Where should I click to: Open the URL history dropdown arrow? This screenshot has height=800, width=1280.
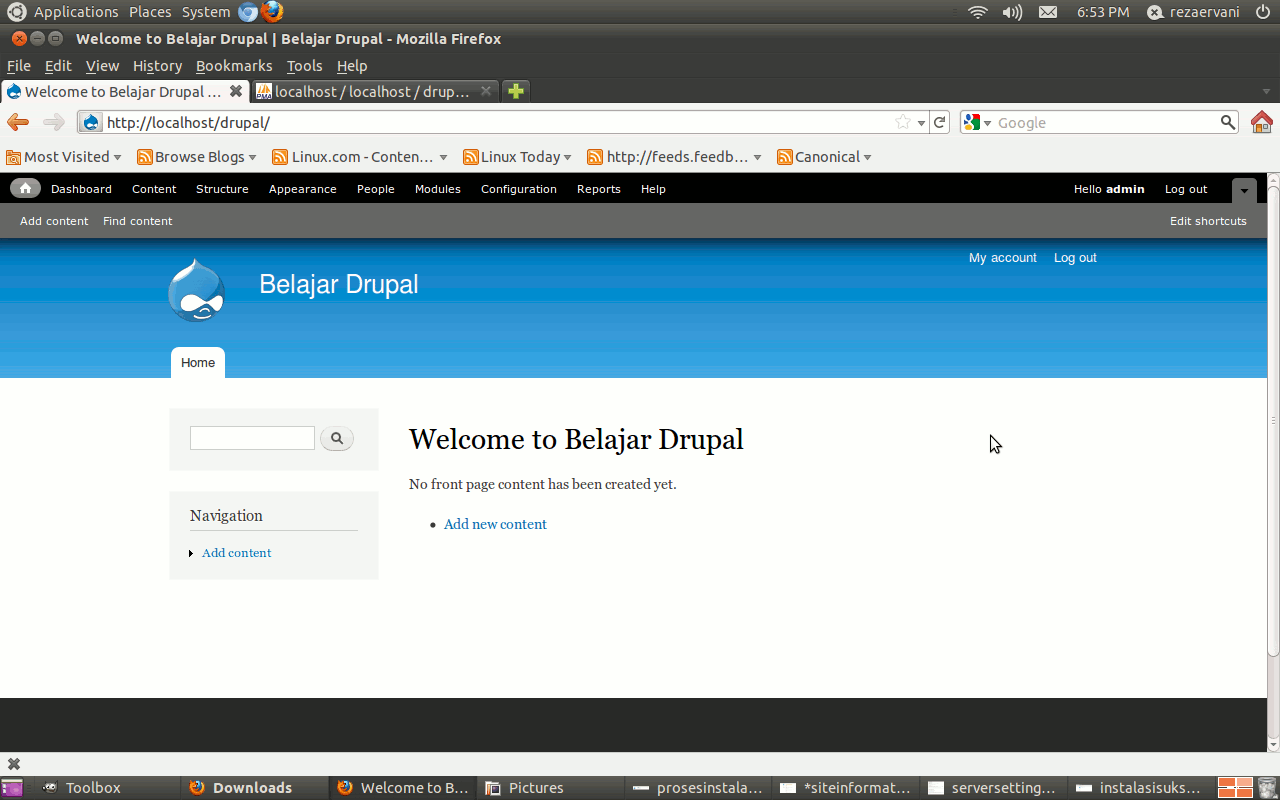pos(921,123)
